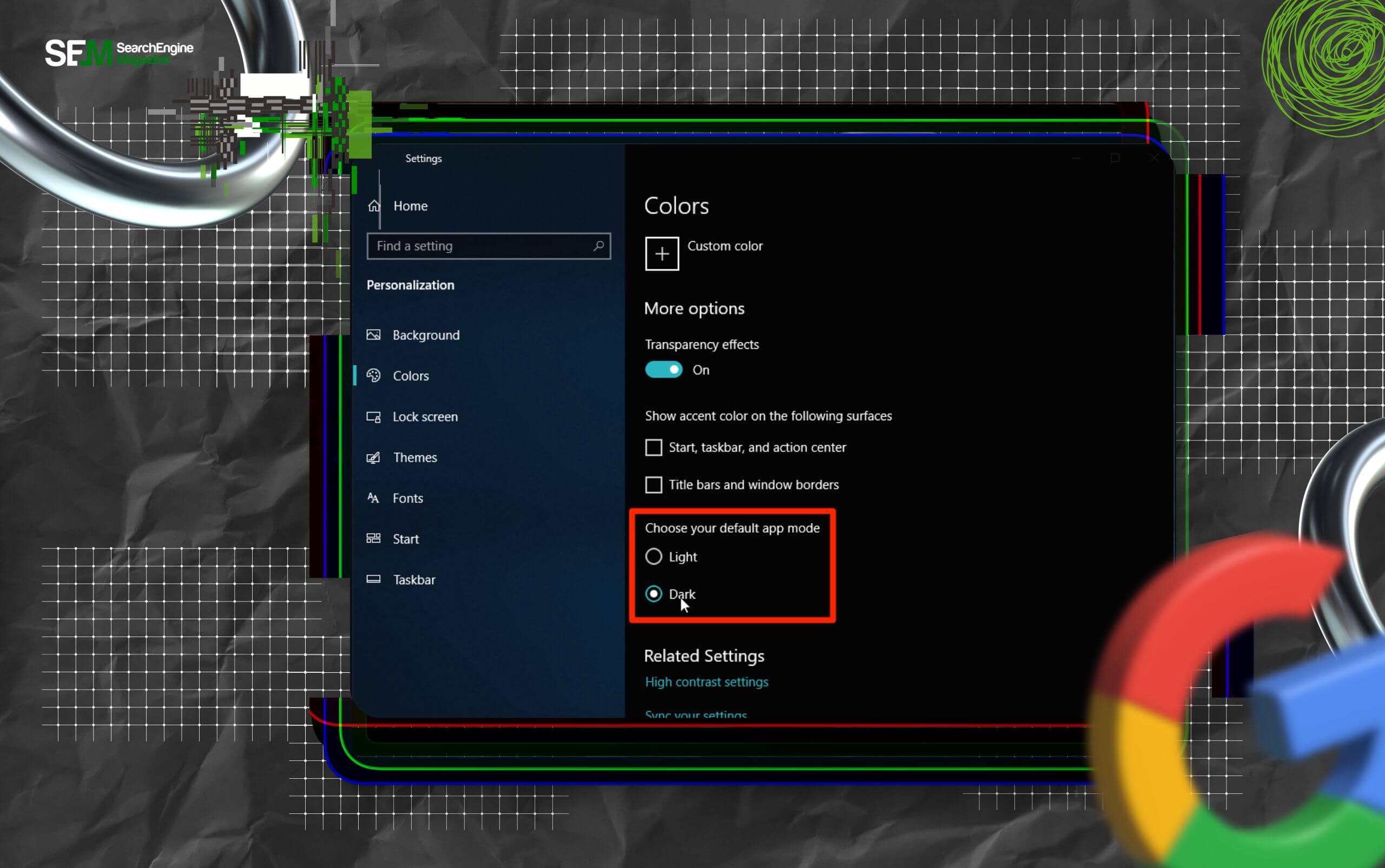Click the Lock screen icon

coord(373,417)
